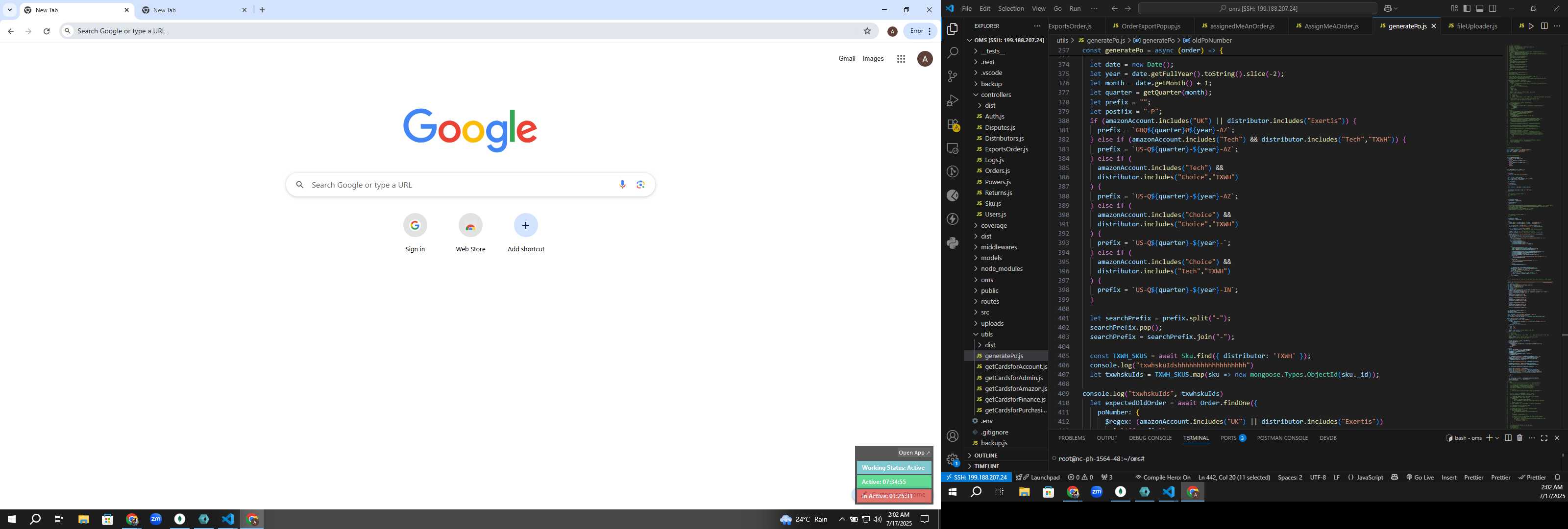1568x529 pixels.
Task: Open Remote Explorer view in VS Code
Action: tap(953, 148)
